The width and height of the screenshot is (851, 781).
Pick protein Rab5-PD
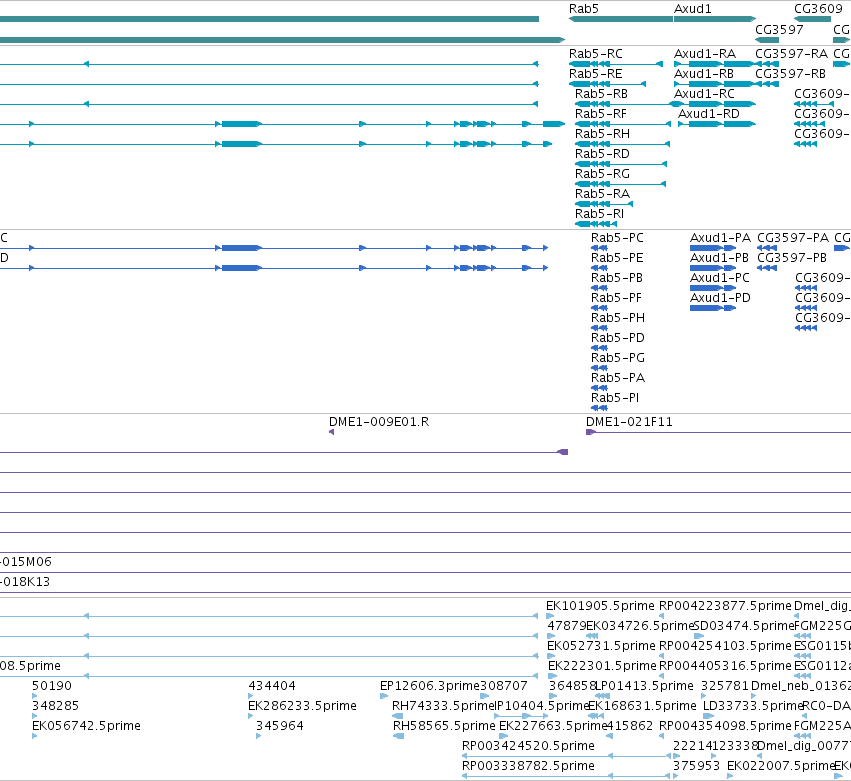tap(618, 338)
